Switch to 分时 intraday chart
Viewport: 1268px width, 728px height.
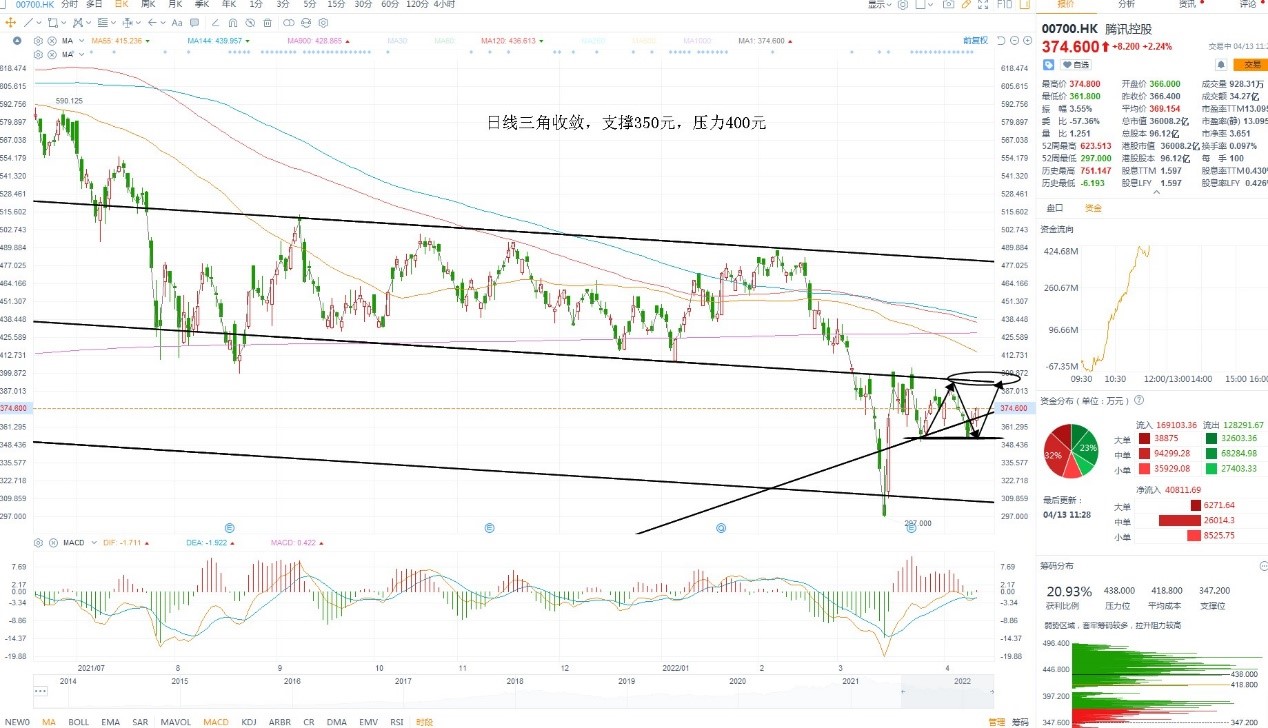(69, 4)
